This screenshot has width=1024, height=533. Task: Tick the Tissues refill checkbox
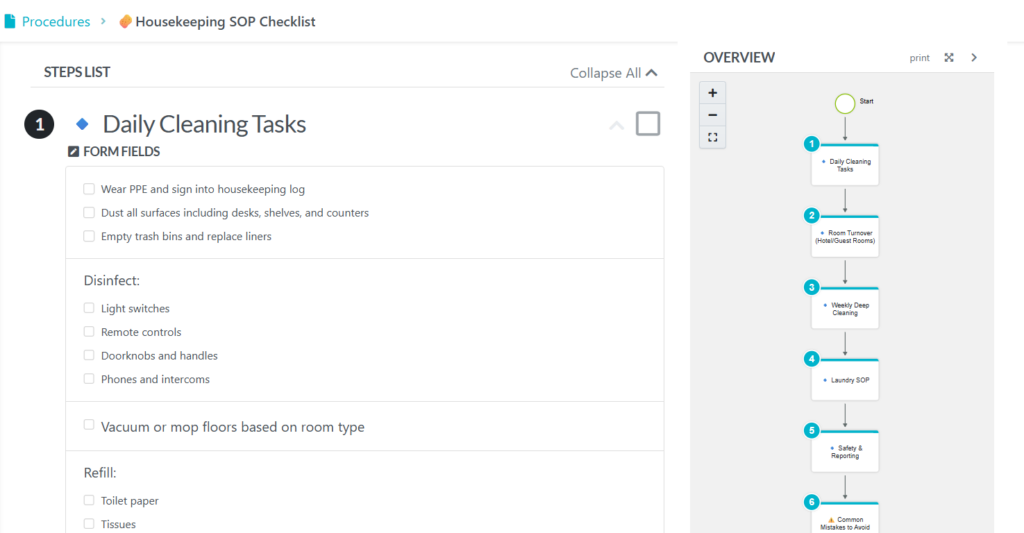(89, 524)
